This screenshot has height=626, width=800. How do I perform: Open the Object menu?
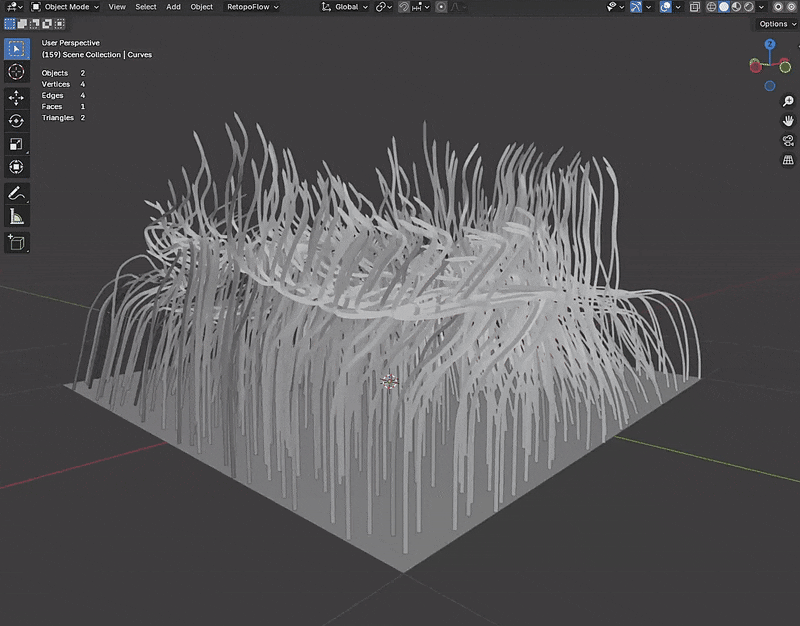[x=200, y=6]
